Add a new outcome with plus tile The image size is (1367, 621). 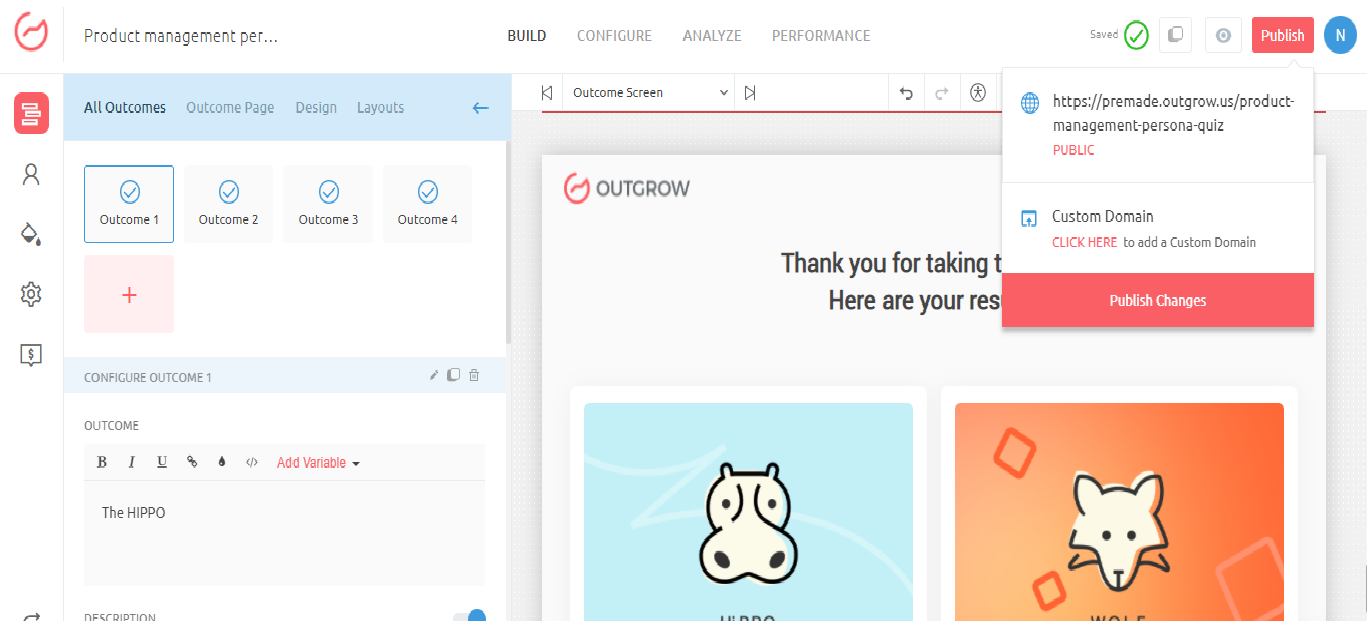click(x=129, y=294)
